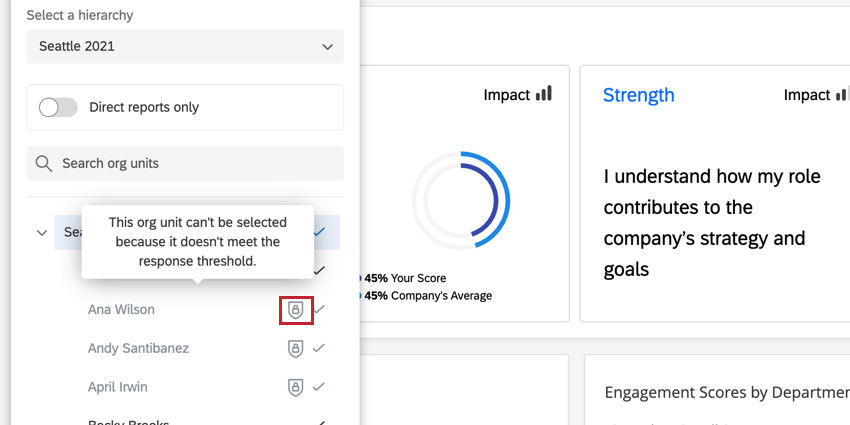Open the Seattle 2021 hierarchy dropdown

pos(185,46)
